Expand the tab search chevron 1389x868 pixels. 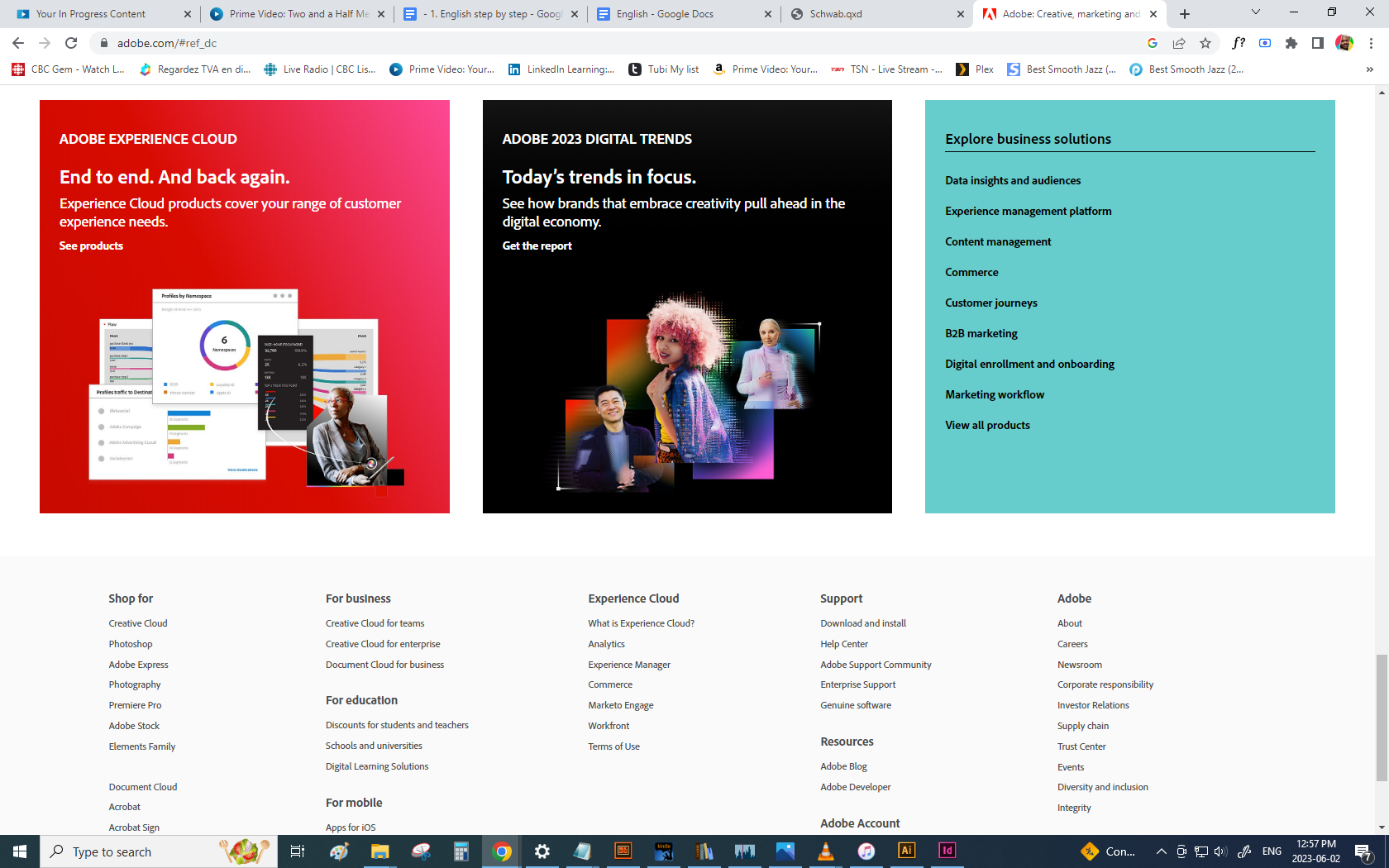[1255, 12]
